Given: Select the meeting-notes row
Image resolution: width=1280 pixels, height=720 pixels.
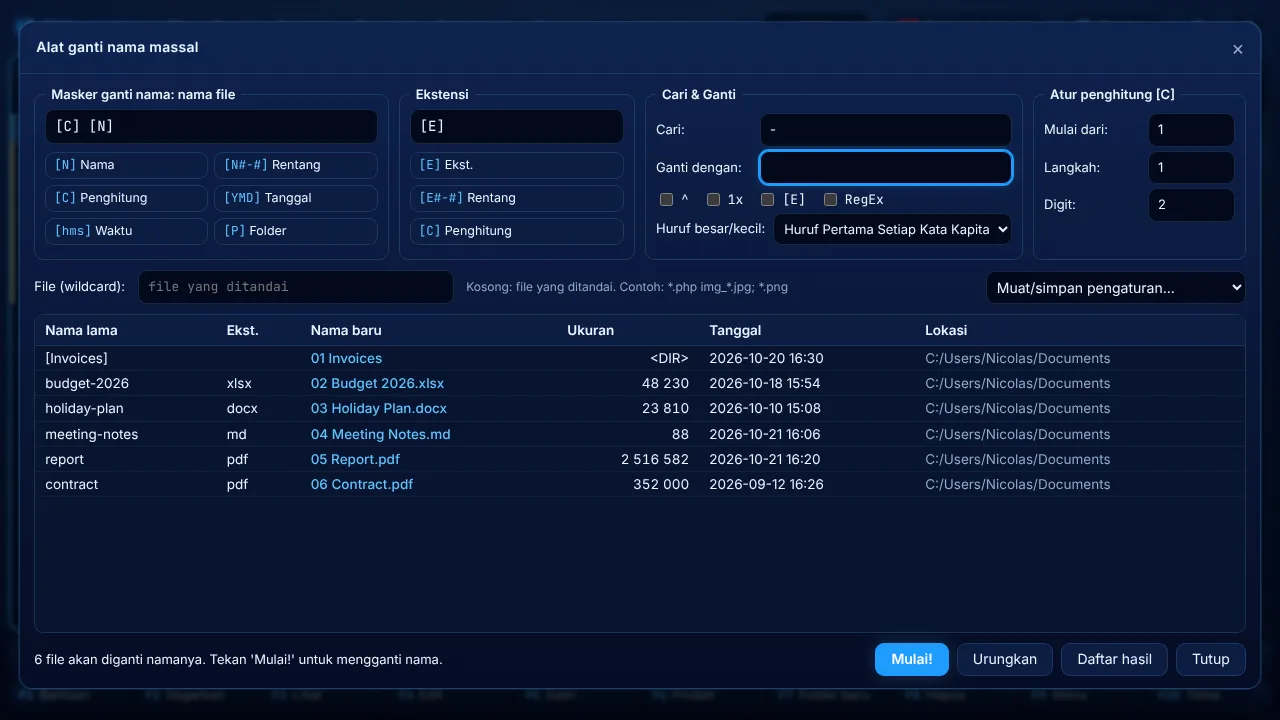Looking at the screenshot, I should (x=640, y=434).
